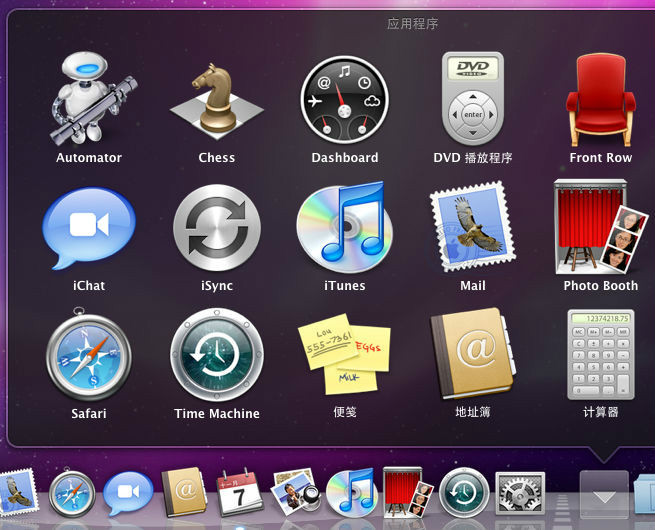
Task: Launch 地址簿 address book from the grid
Action: click(473, 354)
